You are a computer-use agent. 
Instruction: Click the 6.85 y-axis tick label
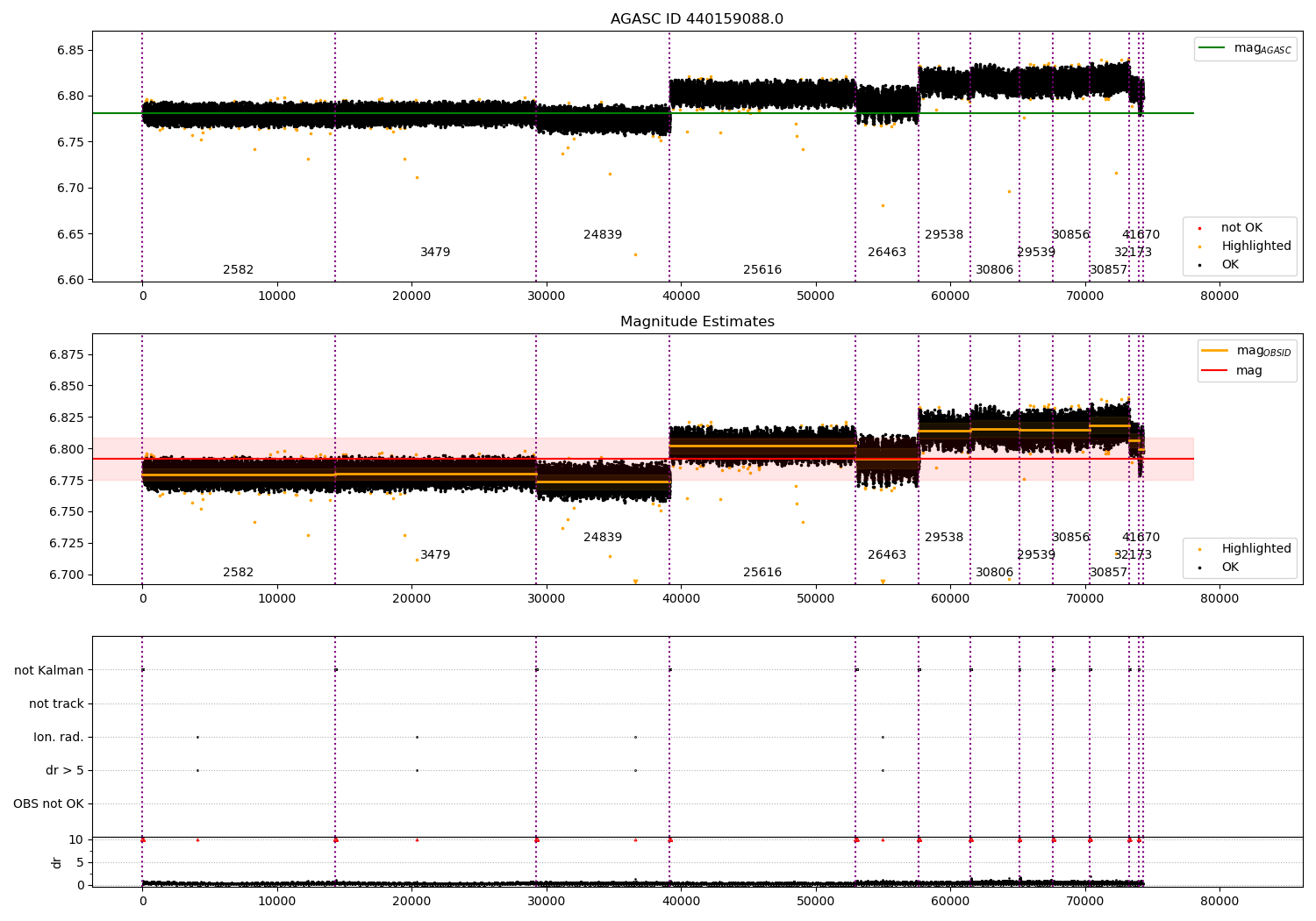pyautogui.click(x=70, y=50)
